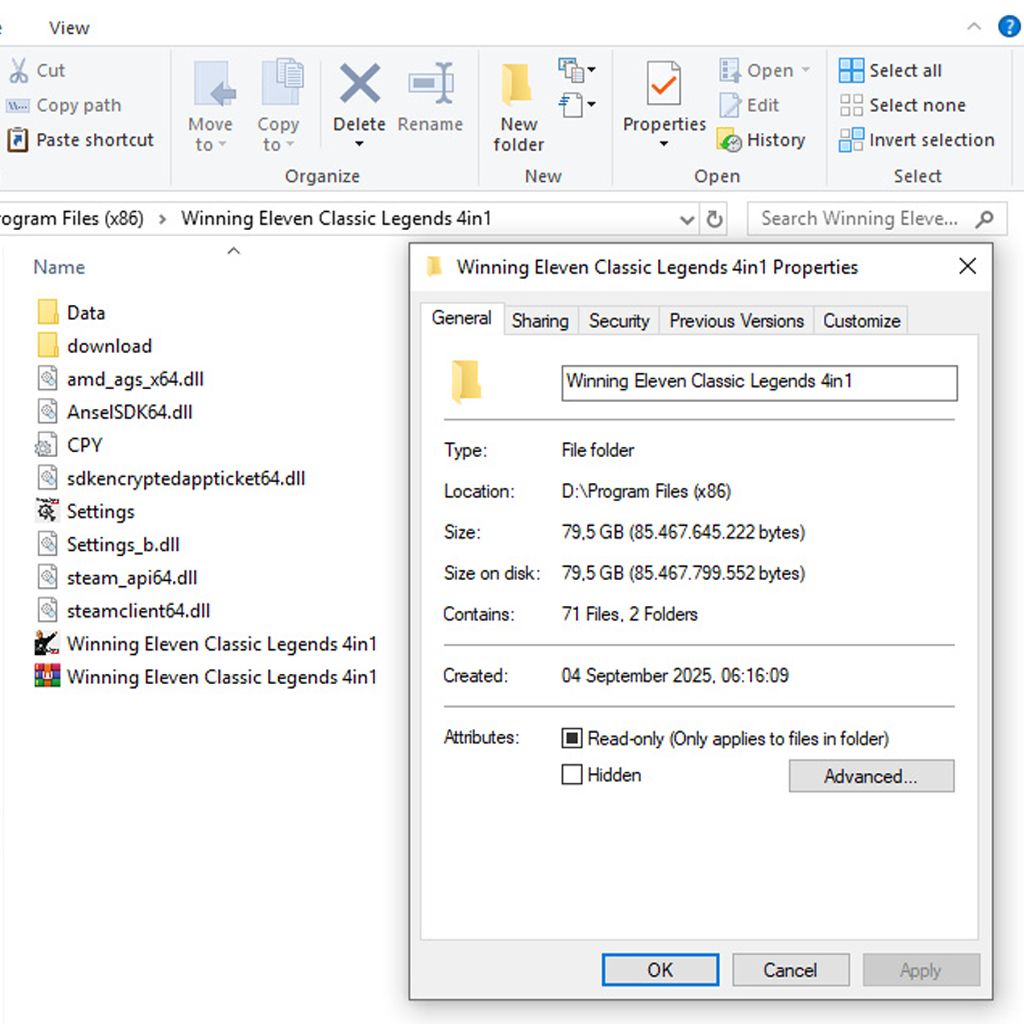Switch to the Security tab

click(619, 321)
